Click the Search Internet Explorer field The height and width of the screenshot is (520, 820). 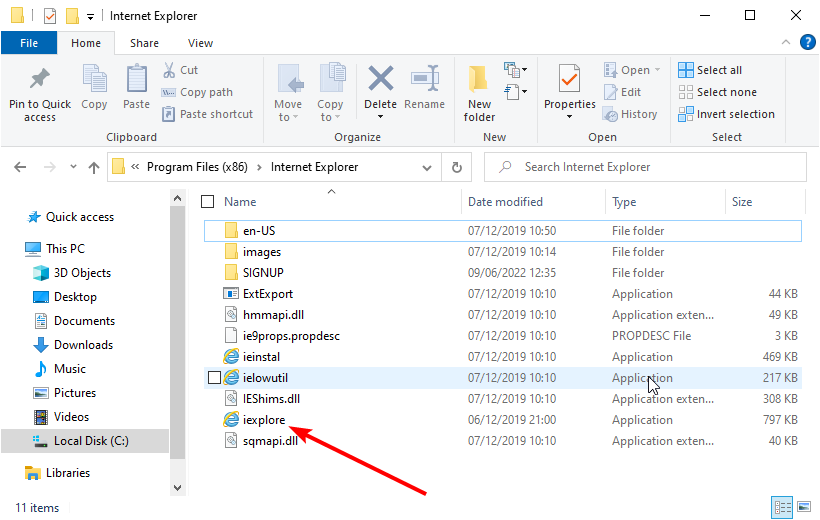(645, 167)
